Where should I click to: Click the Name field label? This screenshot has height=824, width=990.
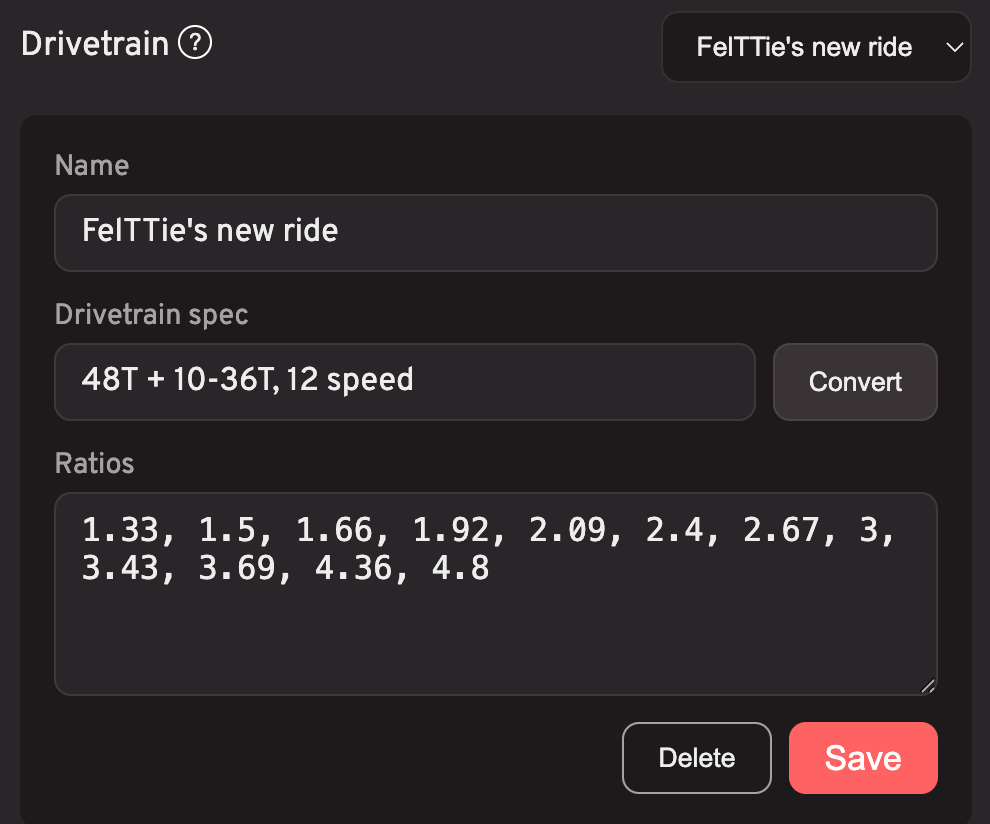point(92,165)
